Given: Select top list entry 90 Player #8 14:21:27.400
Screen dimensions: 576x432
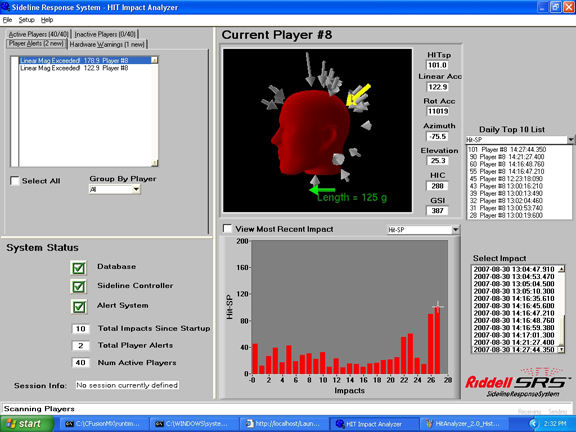Looking at the screenshot, I should [x=519, y=157].
